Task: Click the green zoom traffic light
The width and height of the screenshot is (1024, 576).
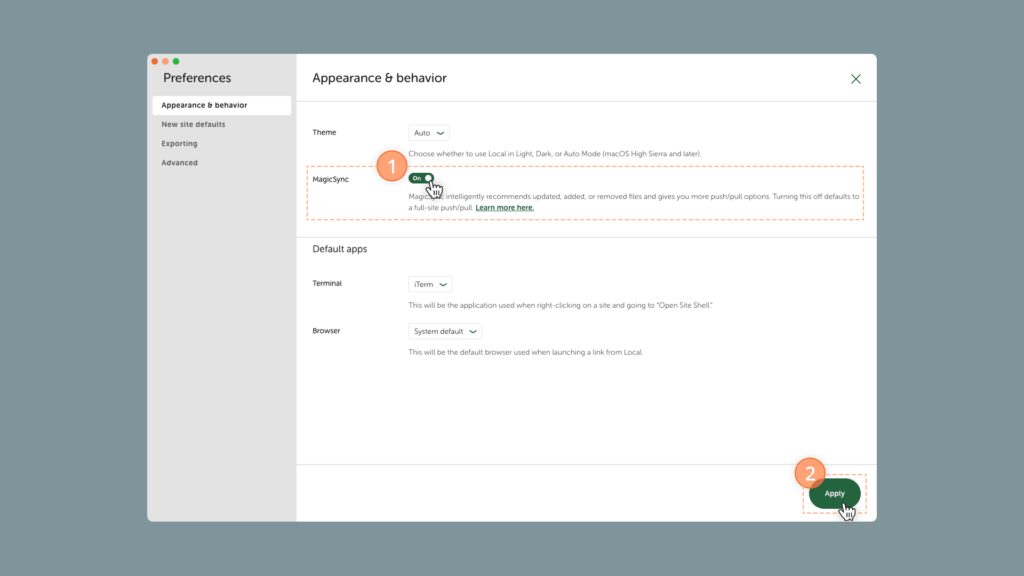Action: click(x=176, y=61)
